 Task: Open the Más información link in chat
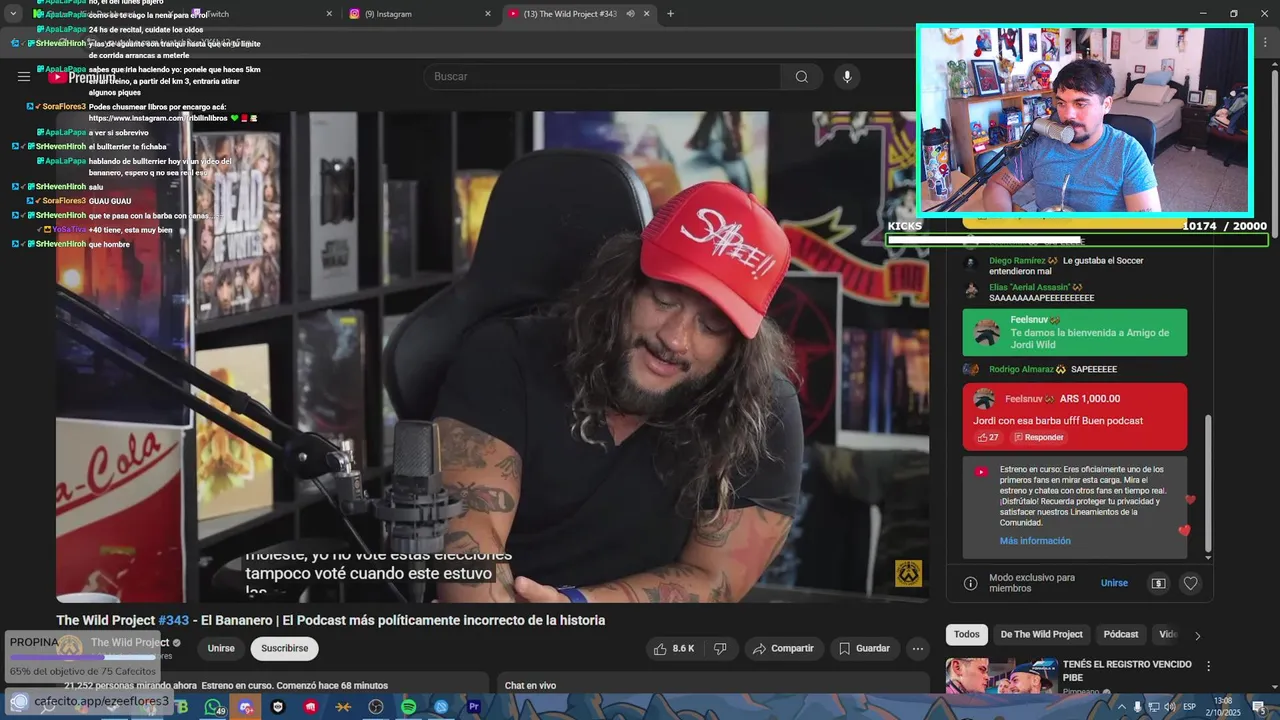pos(1035,541)
